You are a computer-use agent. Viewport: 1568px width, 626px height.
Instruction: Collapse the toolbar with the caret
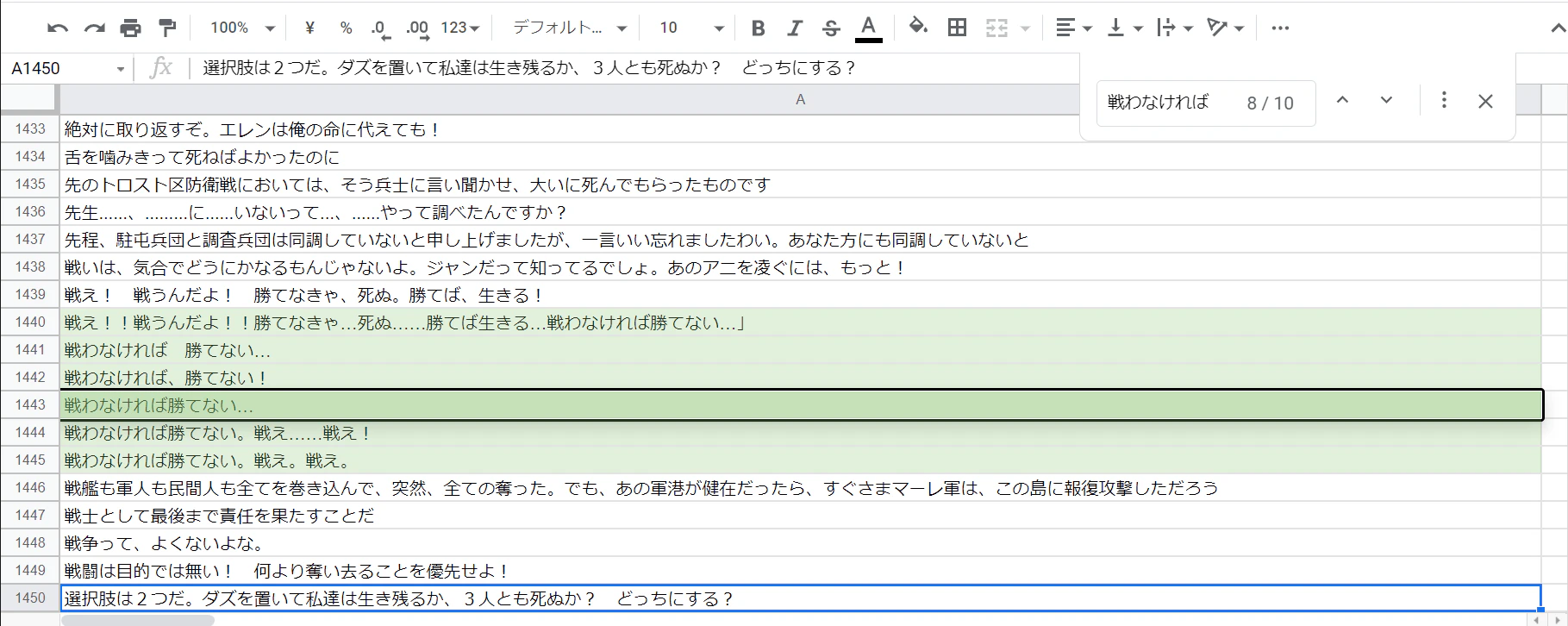(x=1558, y=28)
